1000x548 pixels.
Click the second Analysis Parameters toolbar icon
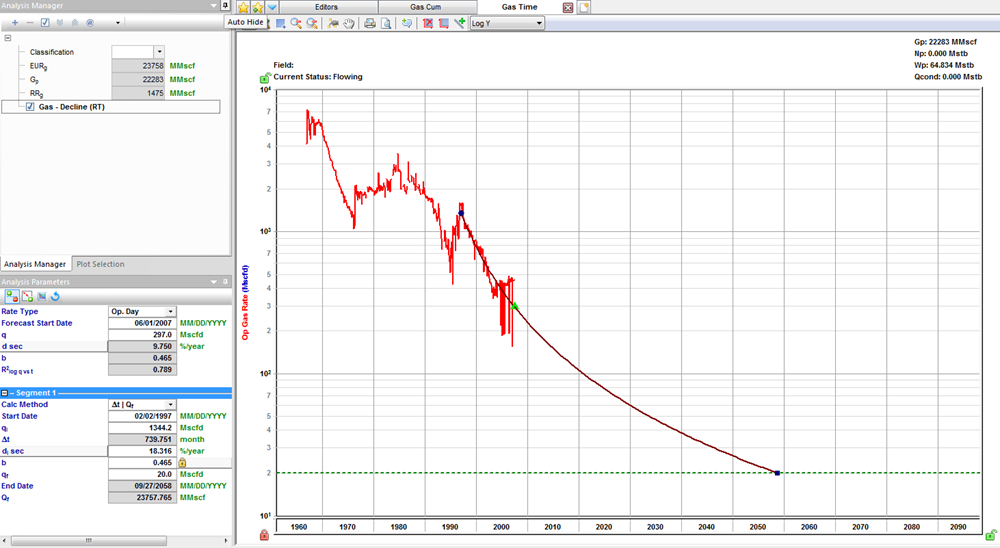pyautogui.click(x=27, y=297)
